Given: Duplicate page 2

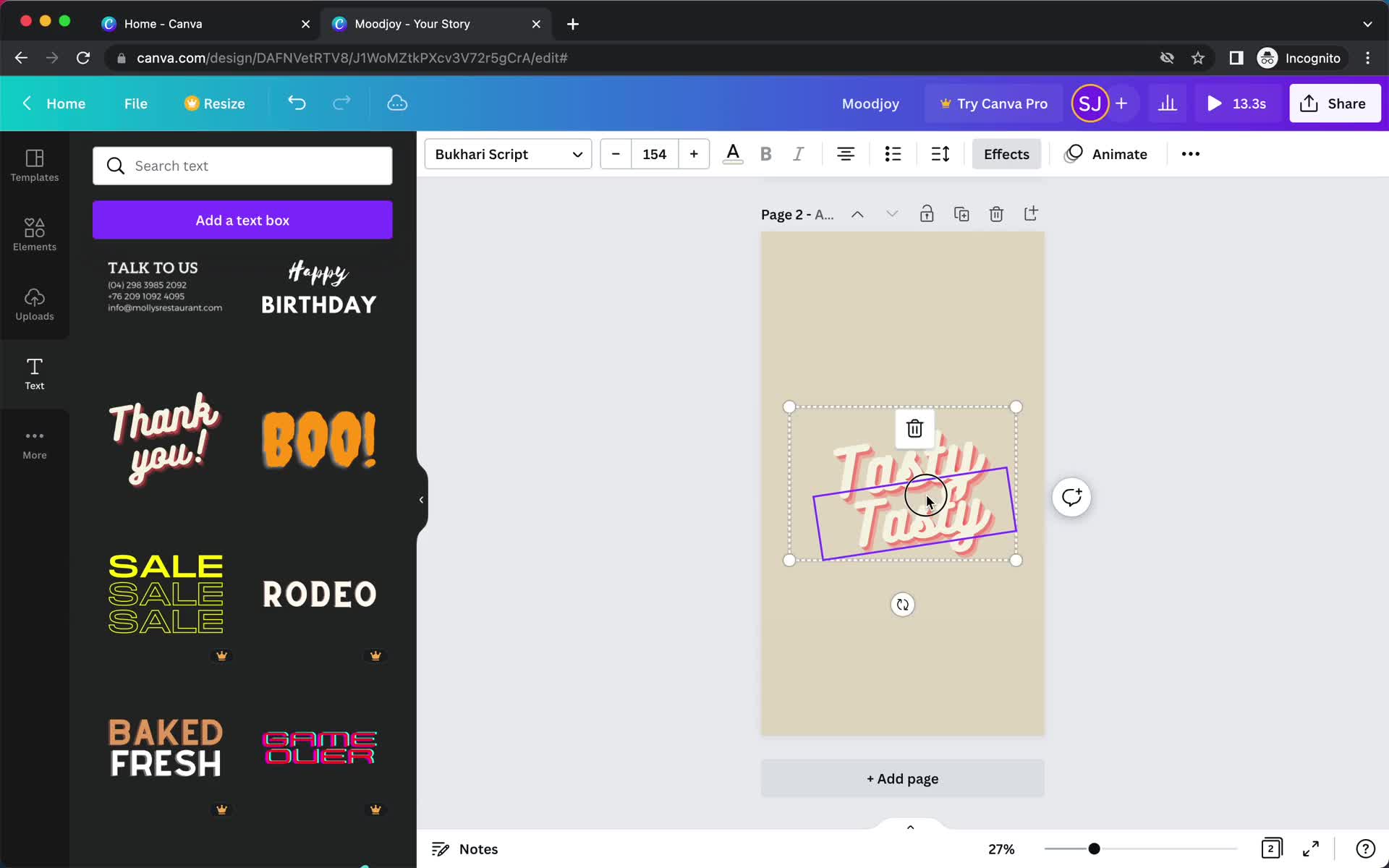Looking at the screenshot, I should (x=961, y=214).
